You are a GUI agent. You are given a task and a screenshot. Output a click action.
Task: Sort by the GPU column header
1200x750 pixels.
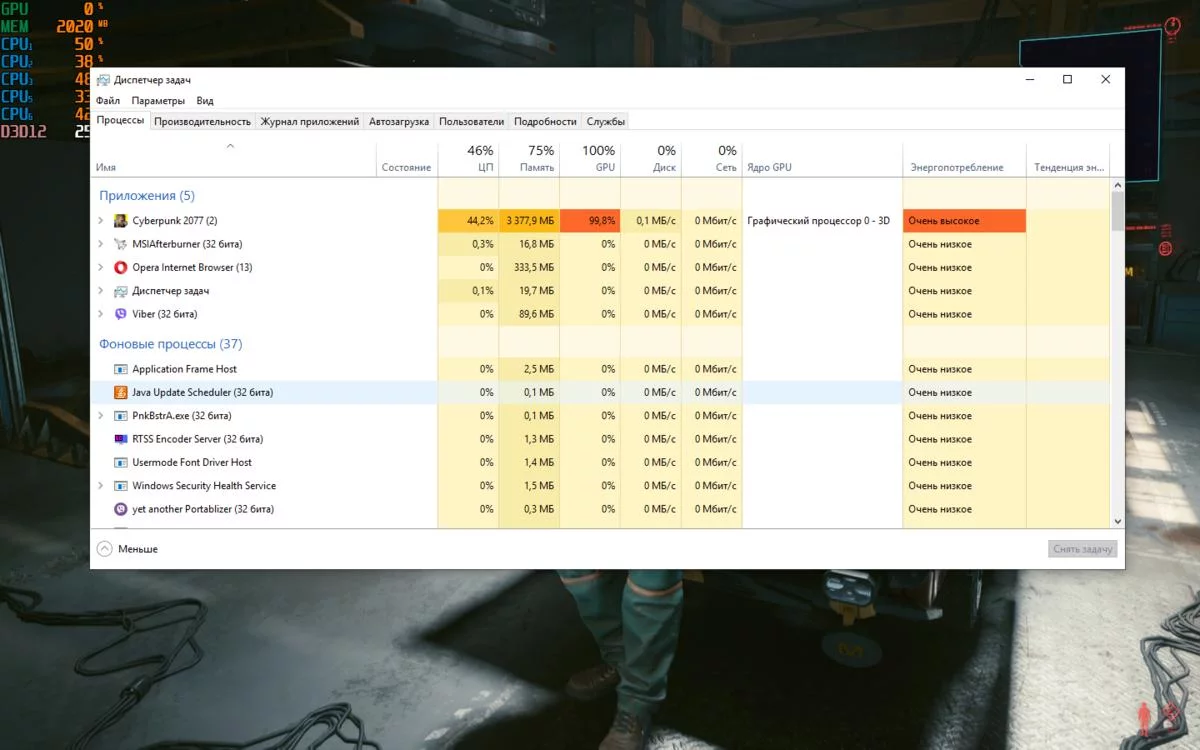(x=599, y=159)
